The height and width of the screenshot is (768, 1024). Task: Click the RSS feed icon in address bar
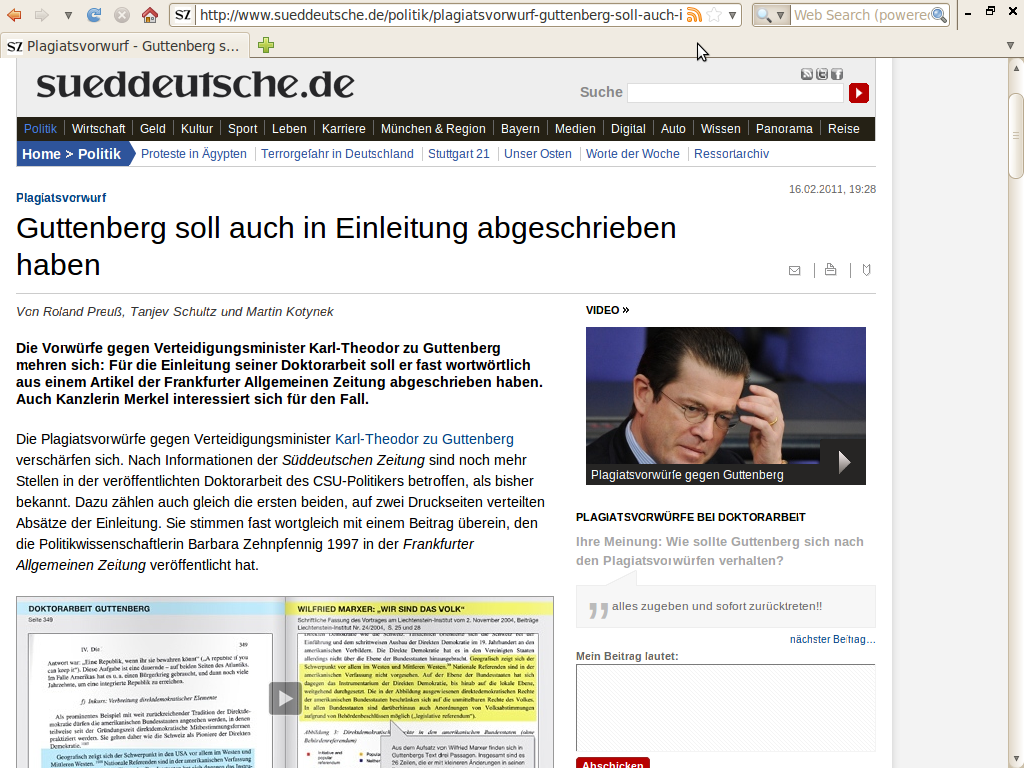pos(694,14)
